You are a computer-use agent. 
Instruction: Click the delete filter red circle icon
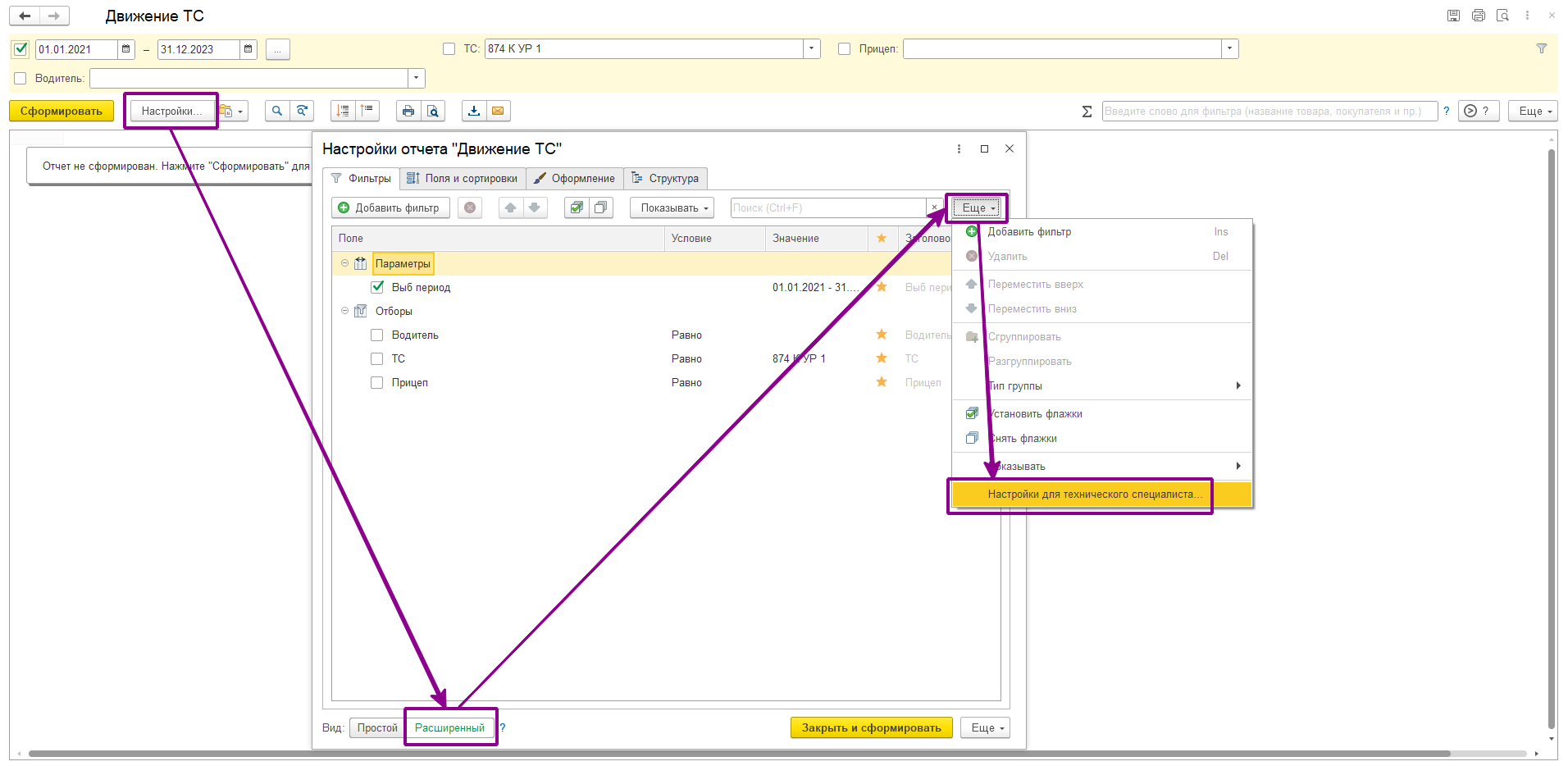pyautogui.click(x=470, y=207)
